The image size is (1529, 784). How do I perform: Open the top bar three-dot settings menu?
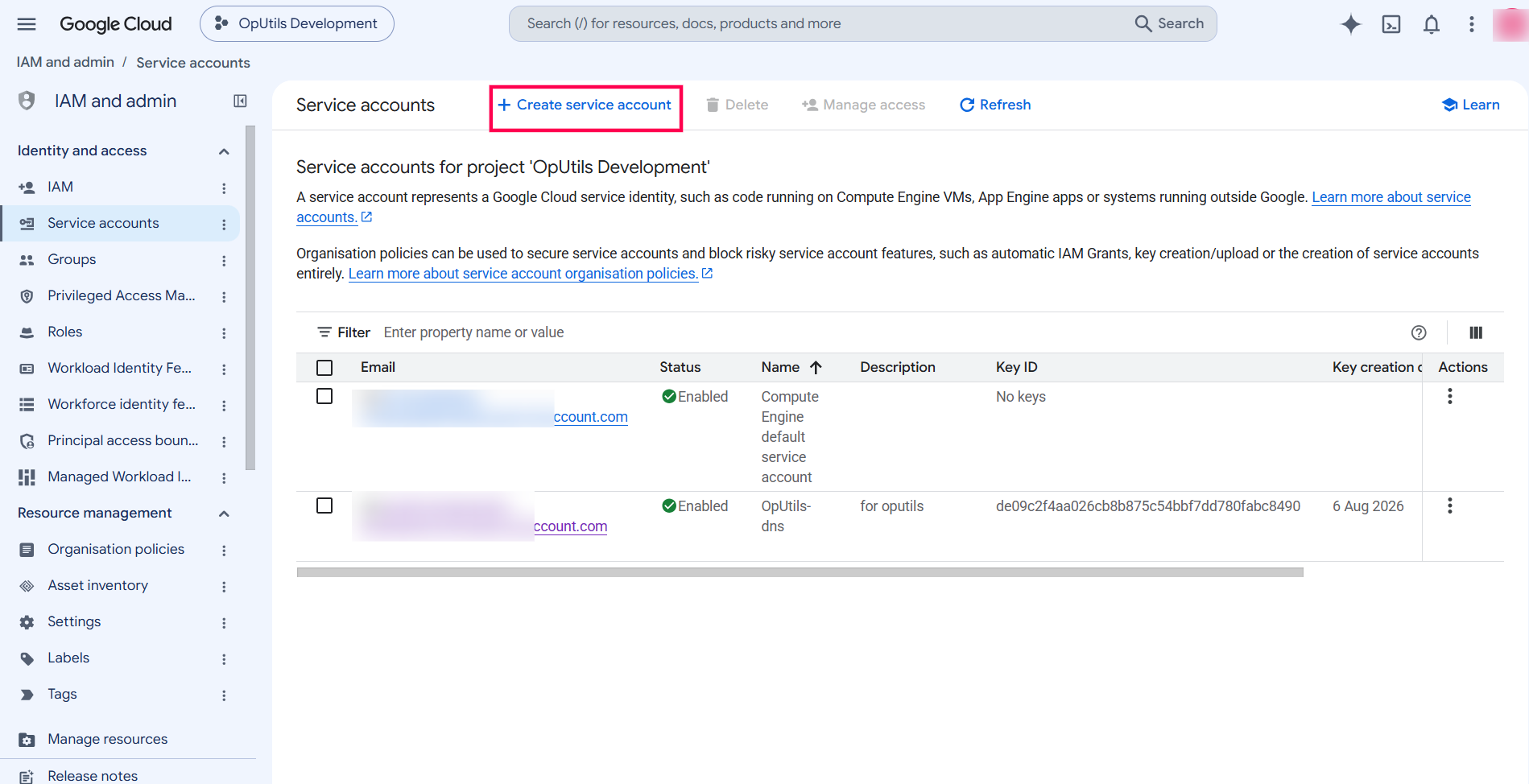pyautogui.click(x=1471, y=24)
